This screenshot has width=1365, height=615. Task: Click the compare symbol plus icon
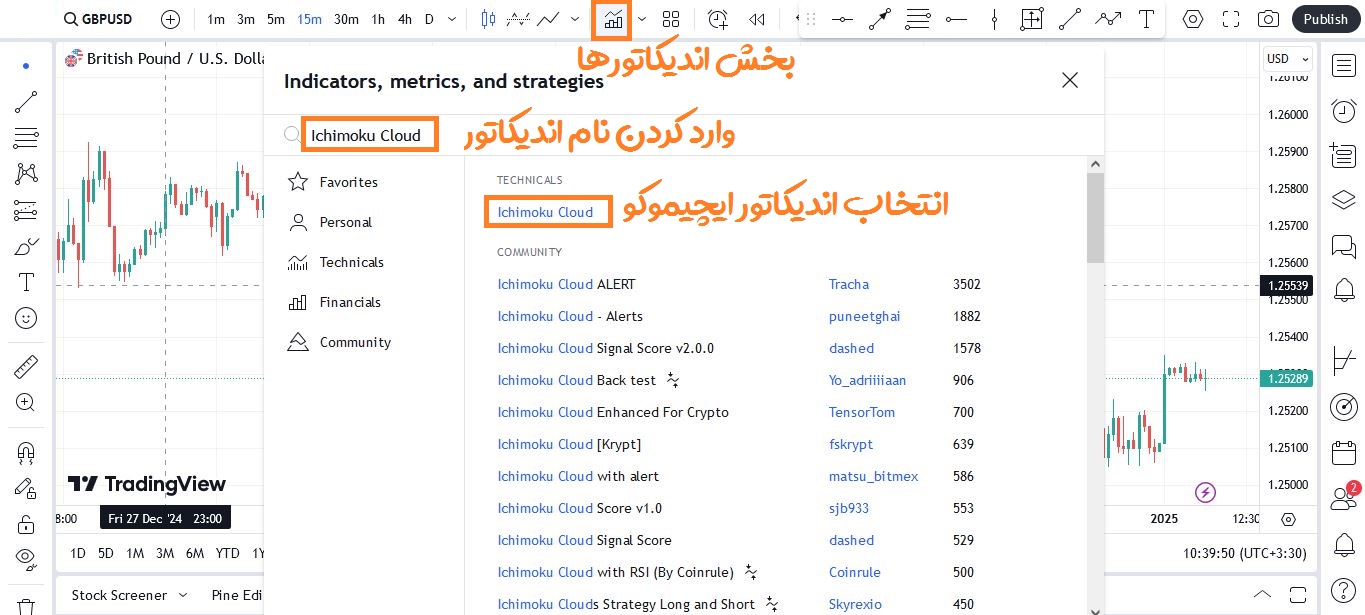pyautogui.click(x=171, y=19)
